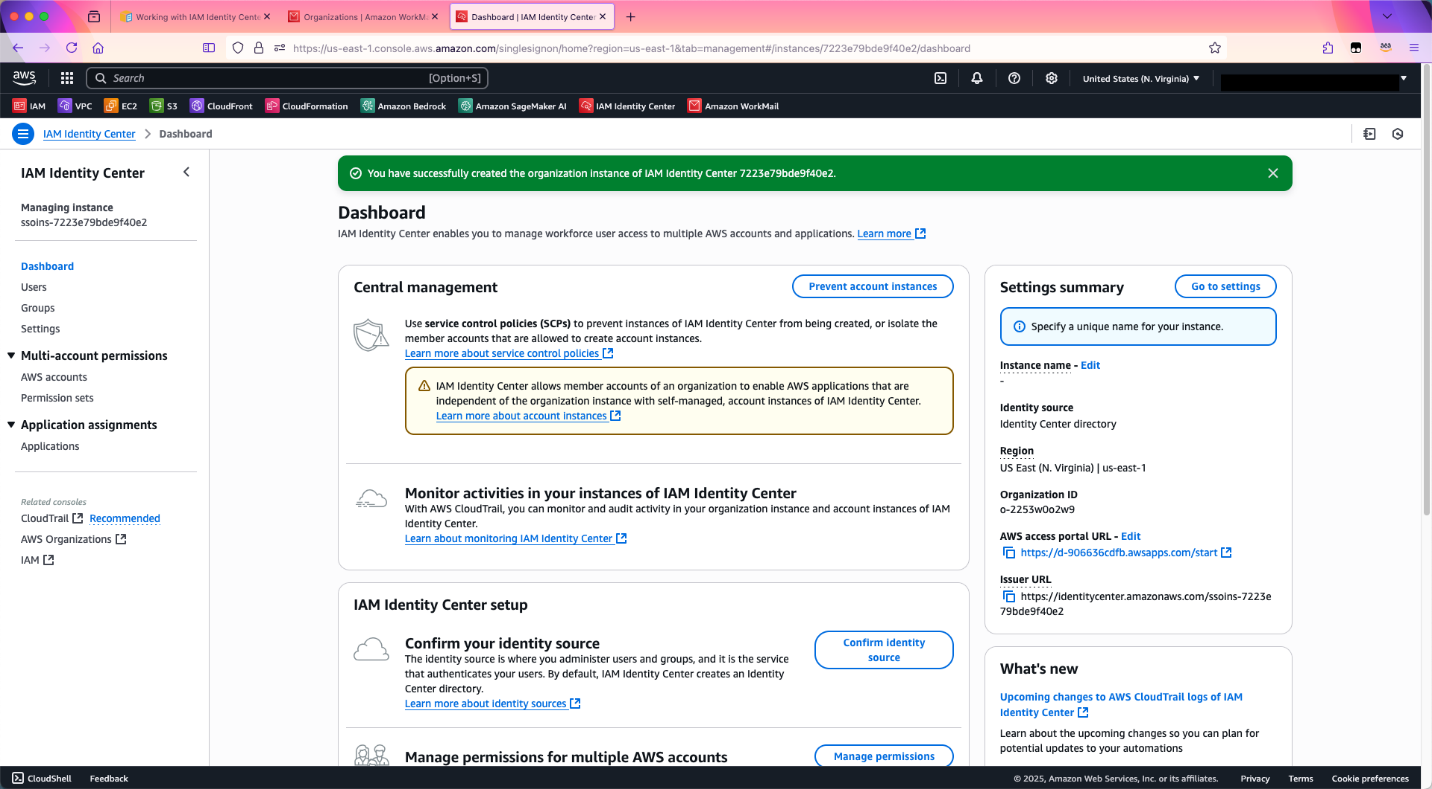
Task: Collapse the IAM Identity Center side navigation
Action: click(x=186, y=172)
